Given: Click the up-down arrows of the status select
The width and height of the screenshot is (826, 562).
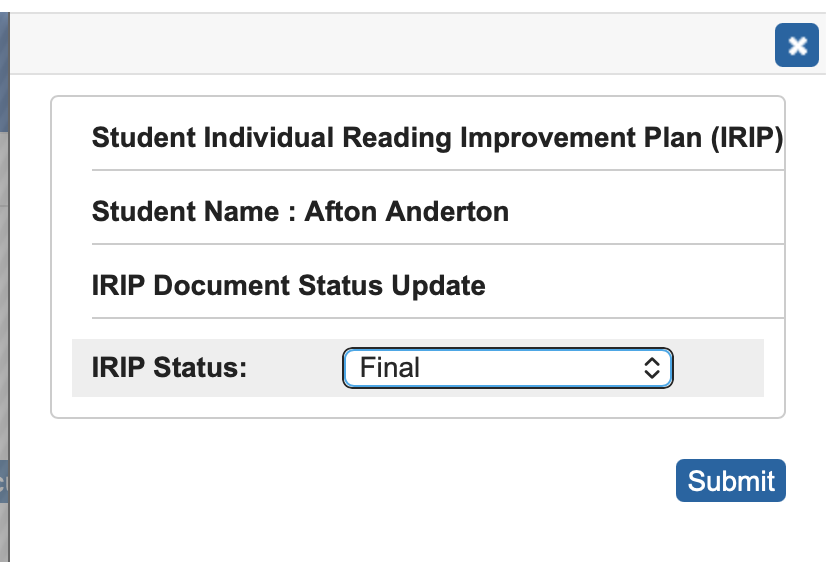Looking at the screenshot, I should (652, 368).
